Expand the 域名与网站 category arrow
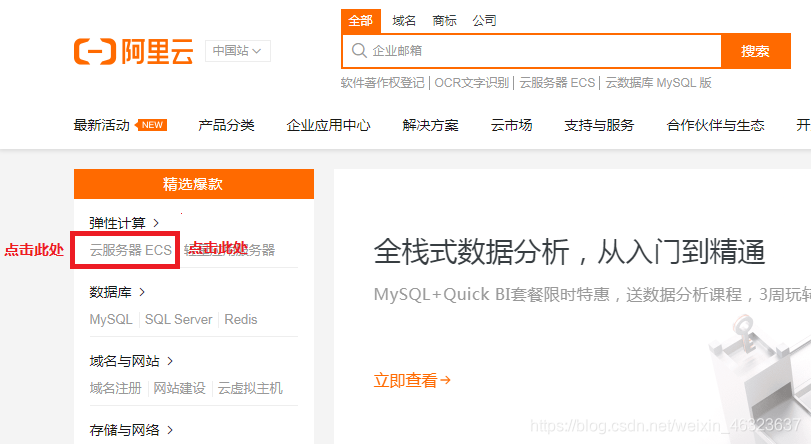This screenshot has width=811, height=444. click(170, 361)
